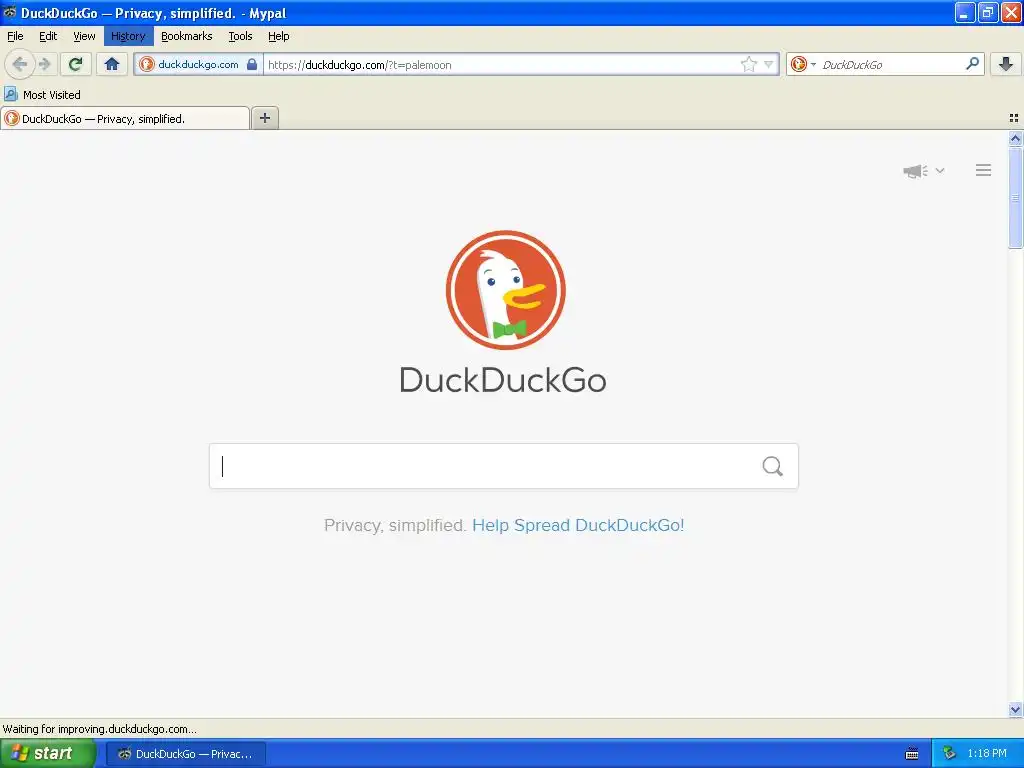Go back using the back arrow
This screenshot has width=1024, height=768.
20,64
